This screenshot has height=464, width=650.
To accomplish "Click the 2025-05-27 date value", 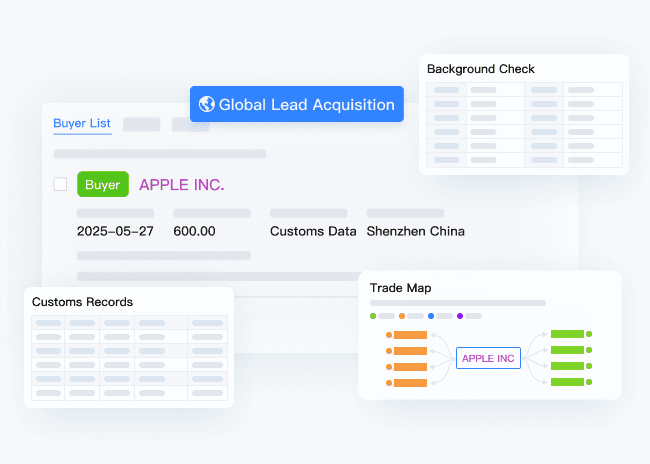I will point(115,231).
